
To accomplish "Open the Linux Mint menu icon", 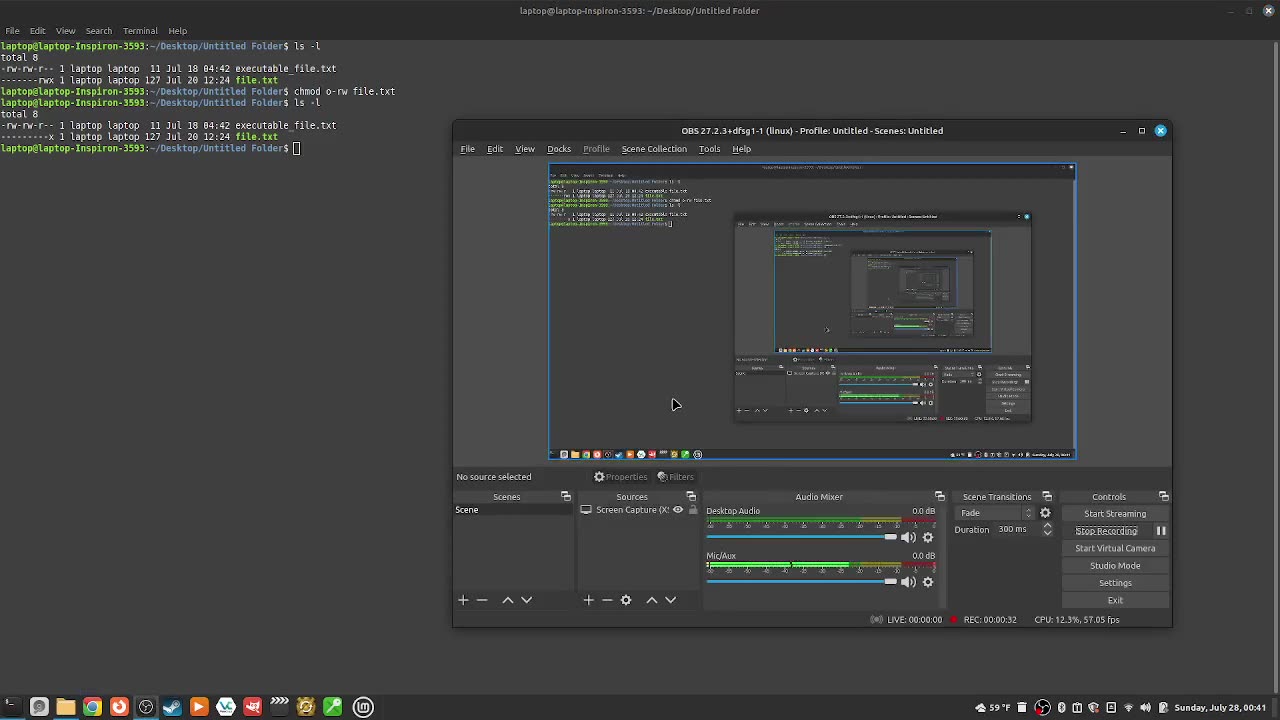I will [x=363, y=707].
